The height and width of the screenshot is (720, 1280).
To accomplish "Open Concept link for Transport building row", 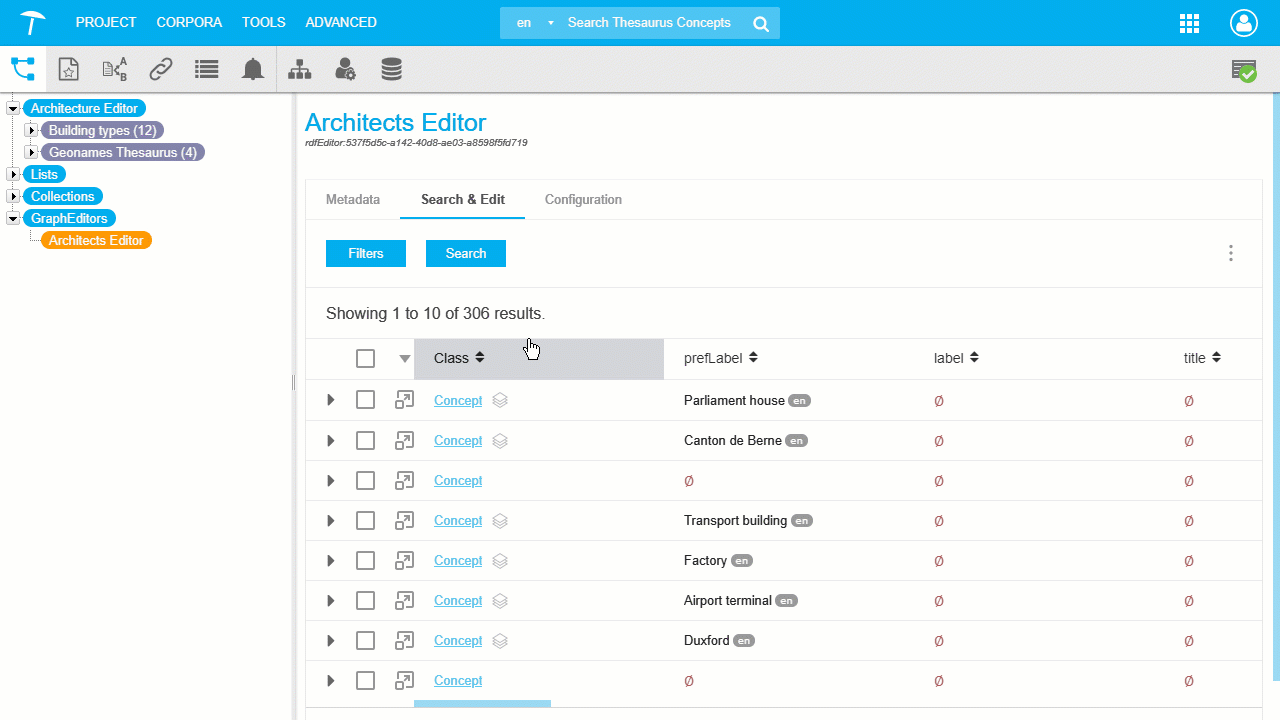I will tap(458, 520).
